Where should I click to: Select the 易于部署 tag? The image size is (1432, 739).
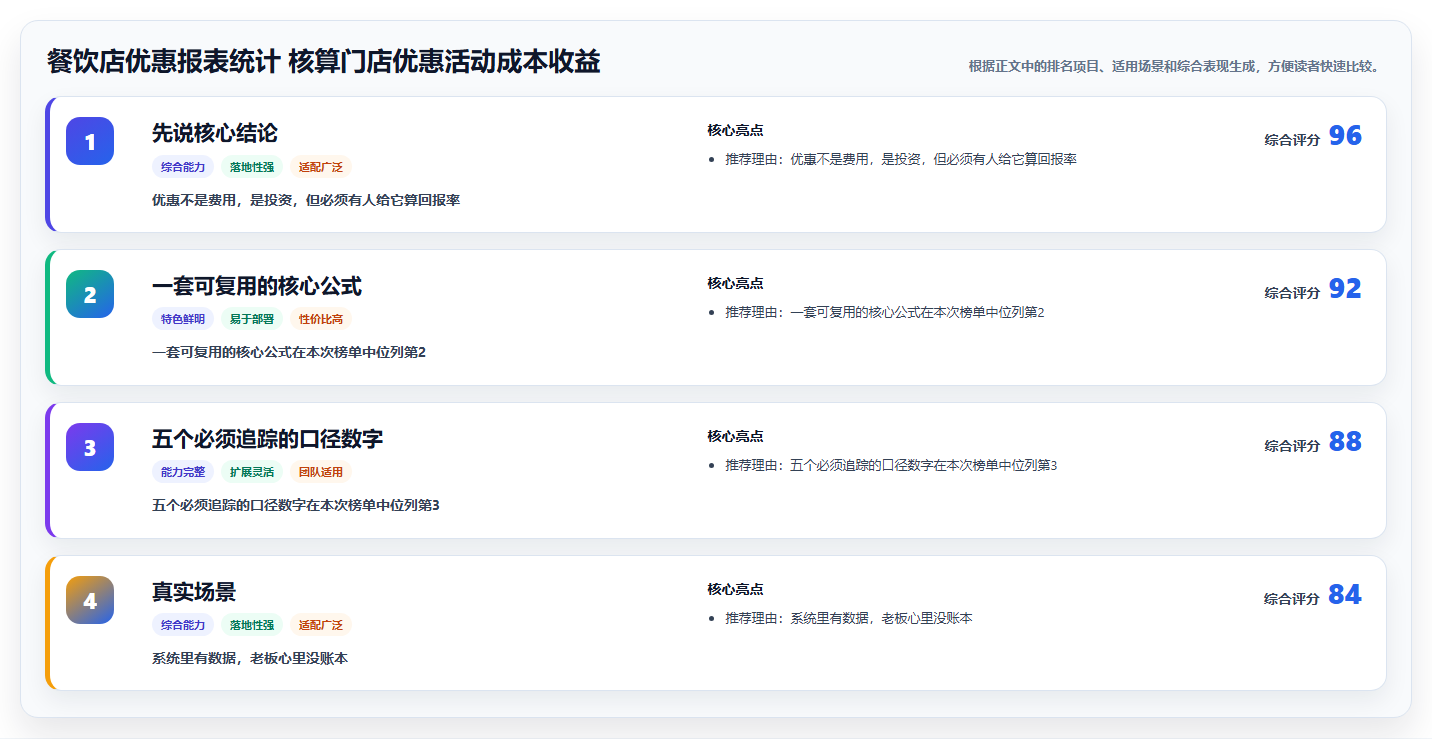click(x=252, y=320)
